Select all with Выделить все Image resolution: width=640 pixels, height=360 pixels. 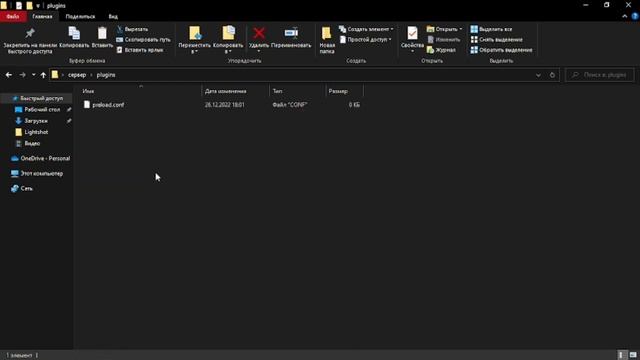[491, 29]
